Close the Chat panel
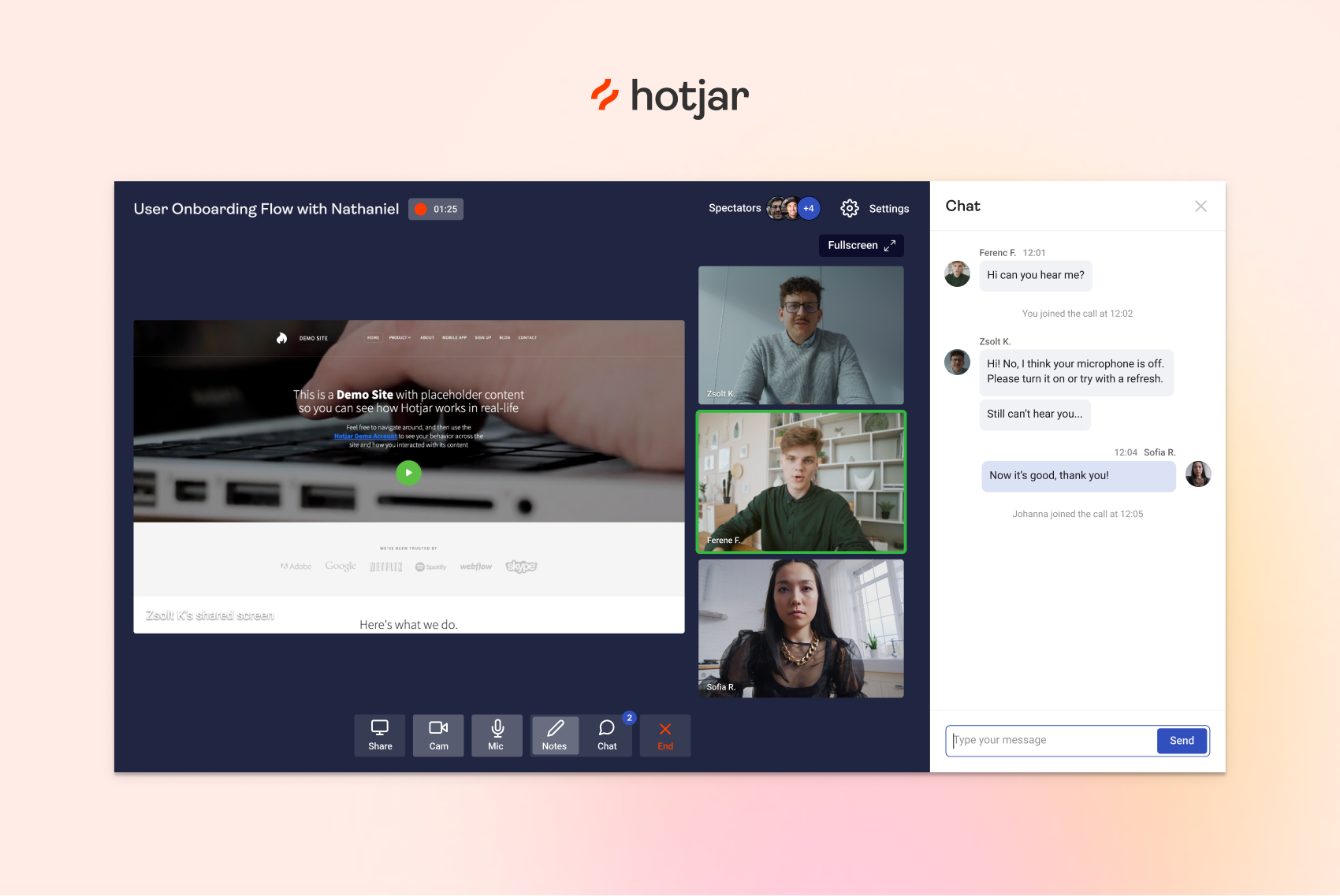 [1200, 206]
